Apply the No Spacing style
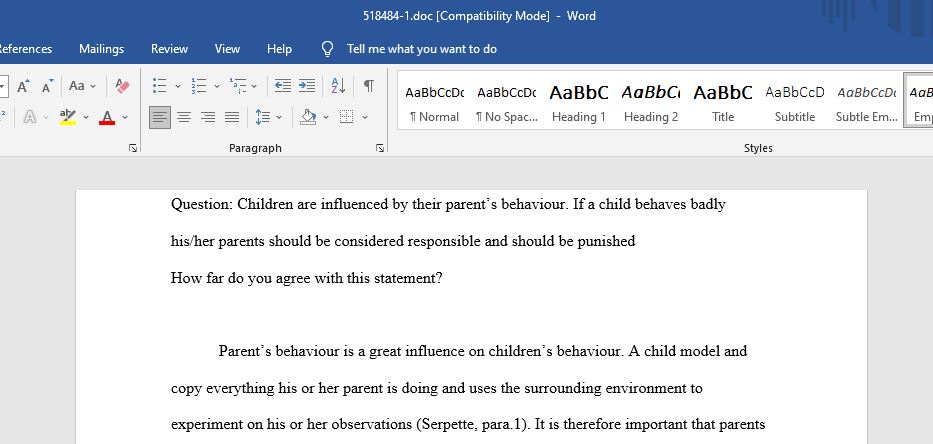This screenshot has height=444, width=933. 506,100
